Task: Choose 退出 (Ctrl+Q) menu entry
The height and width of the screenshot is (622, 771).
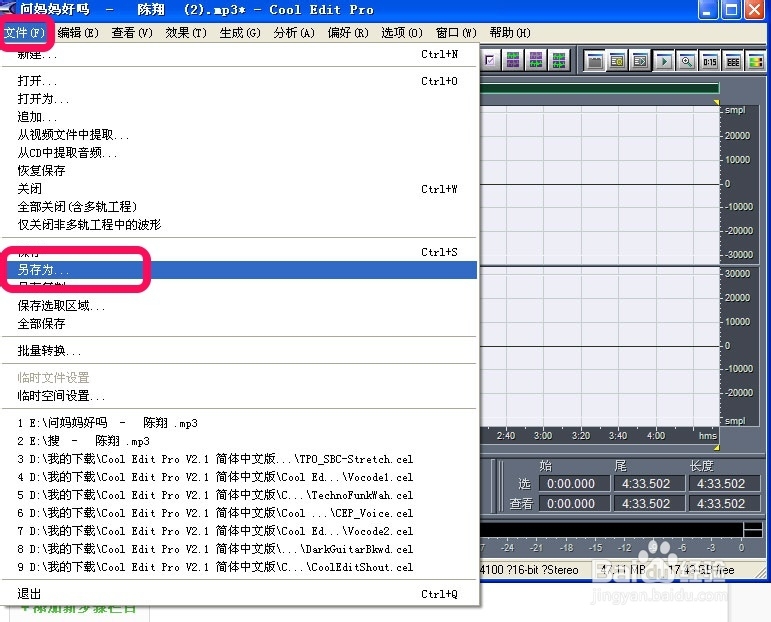Action: click(239, 594)
